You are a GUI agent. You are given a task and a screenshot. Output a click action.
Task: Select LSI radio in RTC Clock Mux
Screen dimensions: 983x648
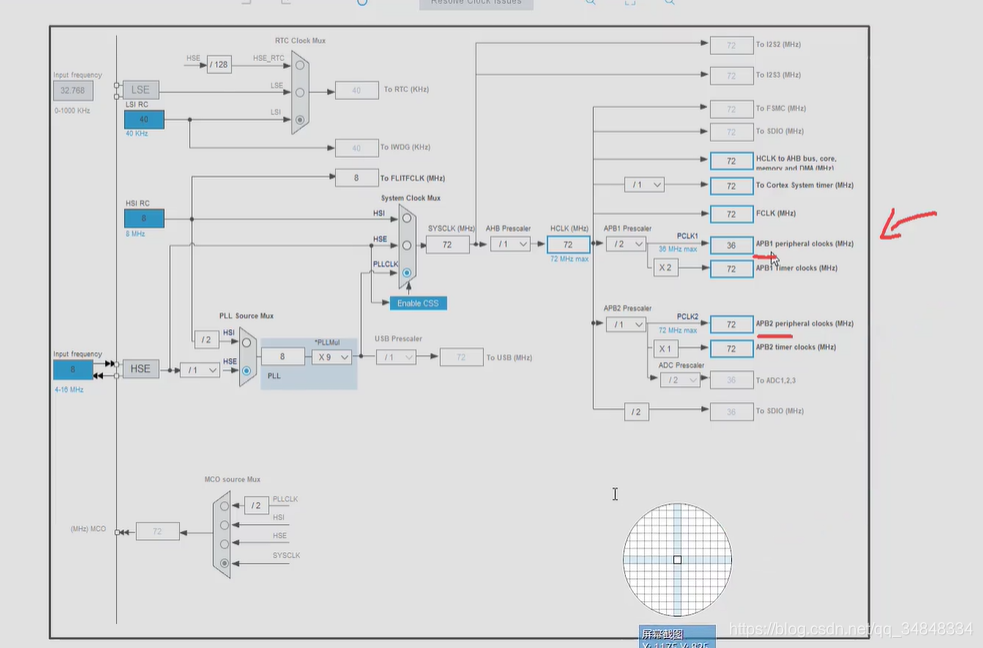[x=300, y=120]
